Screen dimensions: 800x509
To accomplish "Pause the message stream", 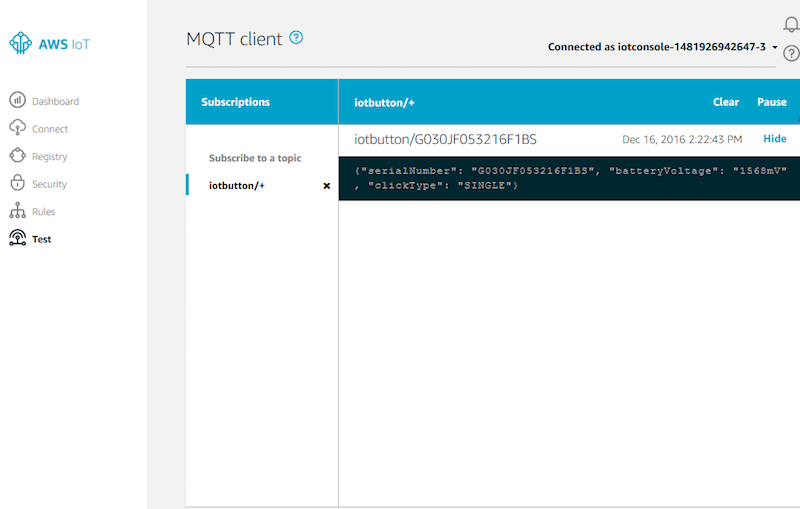I will (771, 102).
